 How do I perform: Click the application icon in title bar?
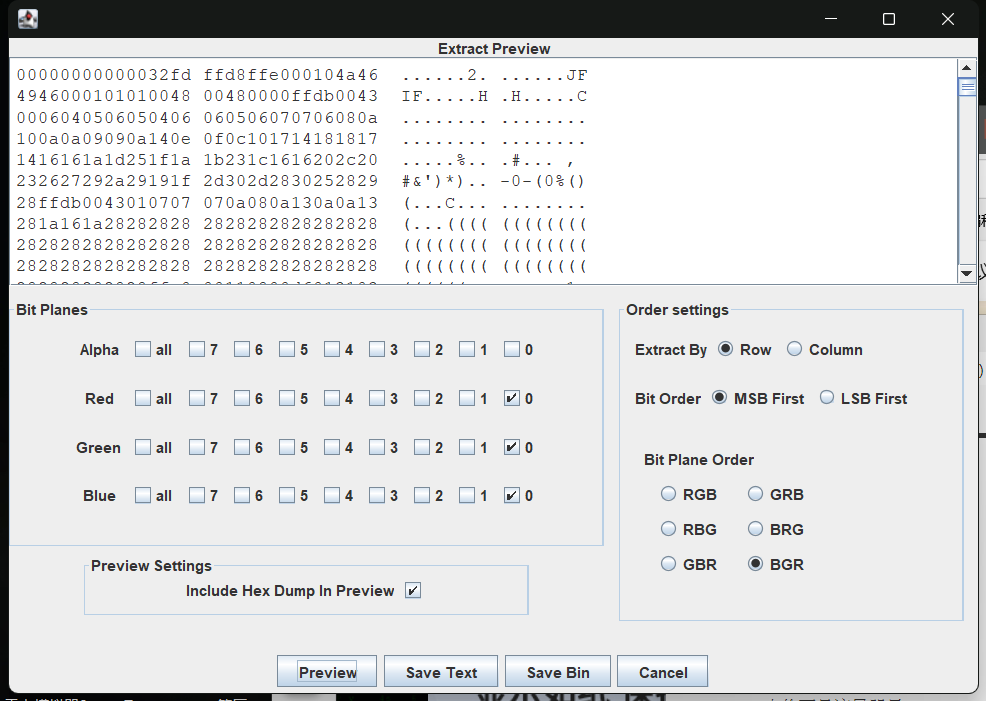(x=28, y=18)
